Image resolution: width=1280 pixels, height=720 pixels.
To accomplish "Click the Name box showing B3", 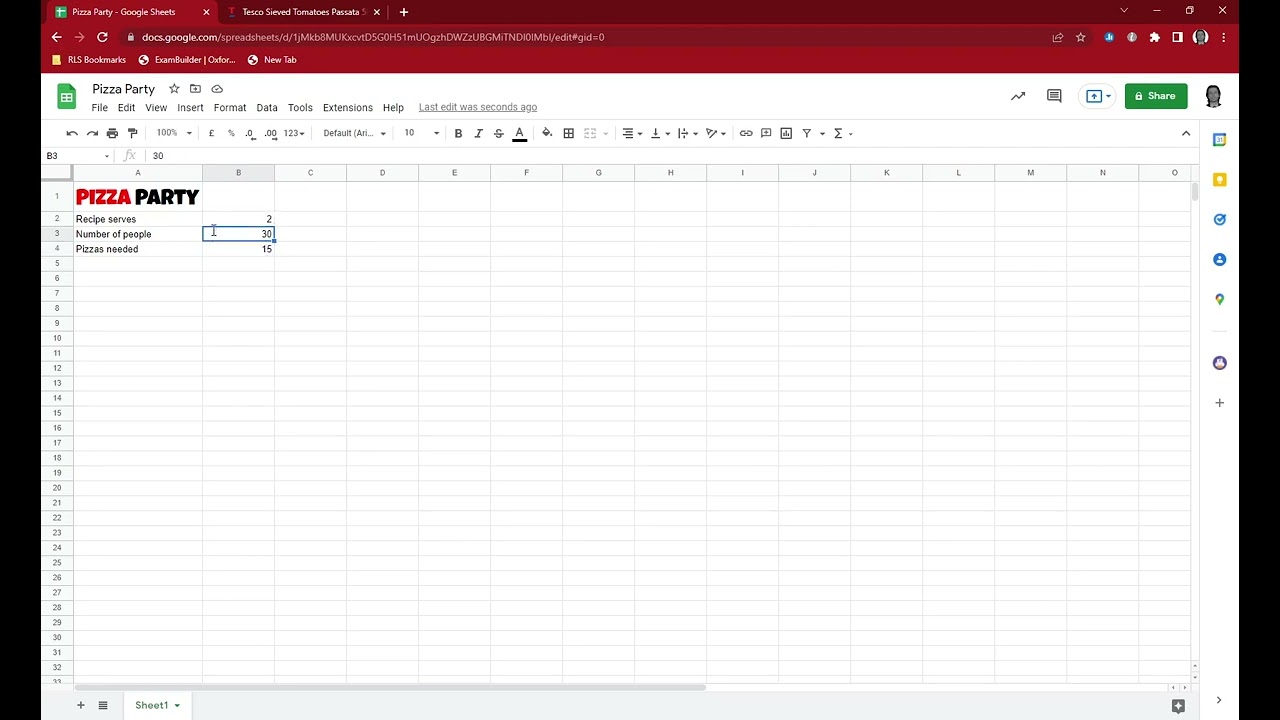I will tap(78, 156).
